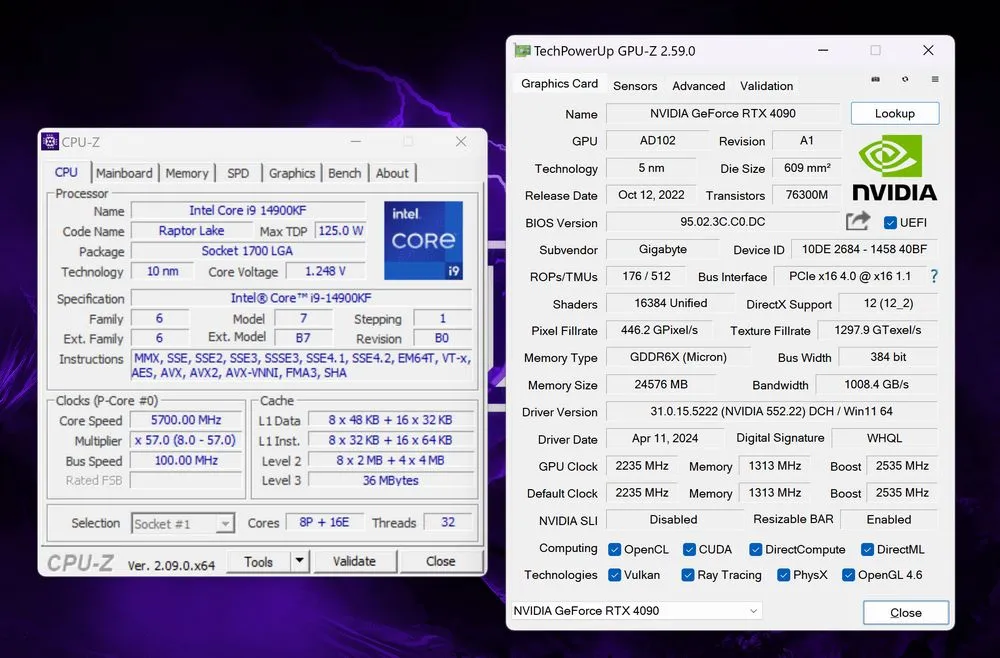The image size is (1000, 658).
Task: Click the Memory Type value GDDR6X (Micron)
Action: click(x=679, y=357)
